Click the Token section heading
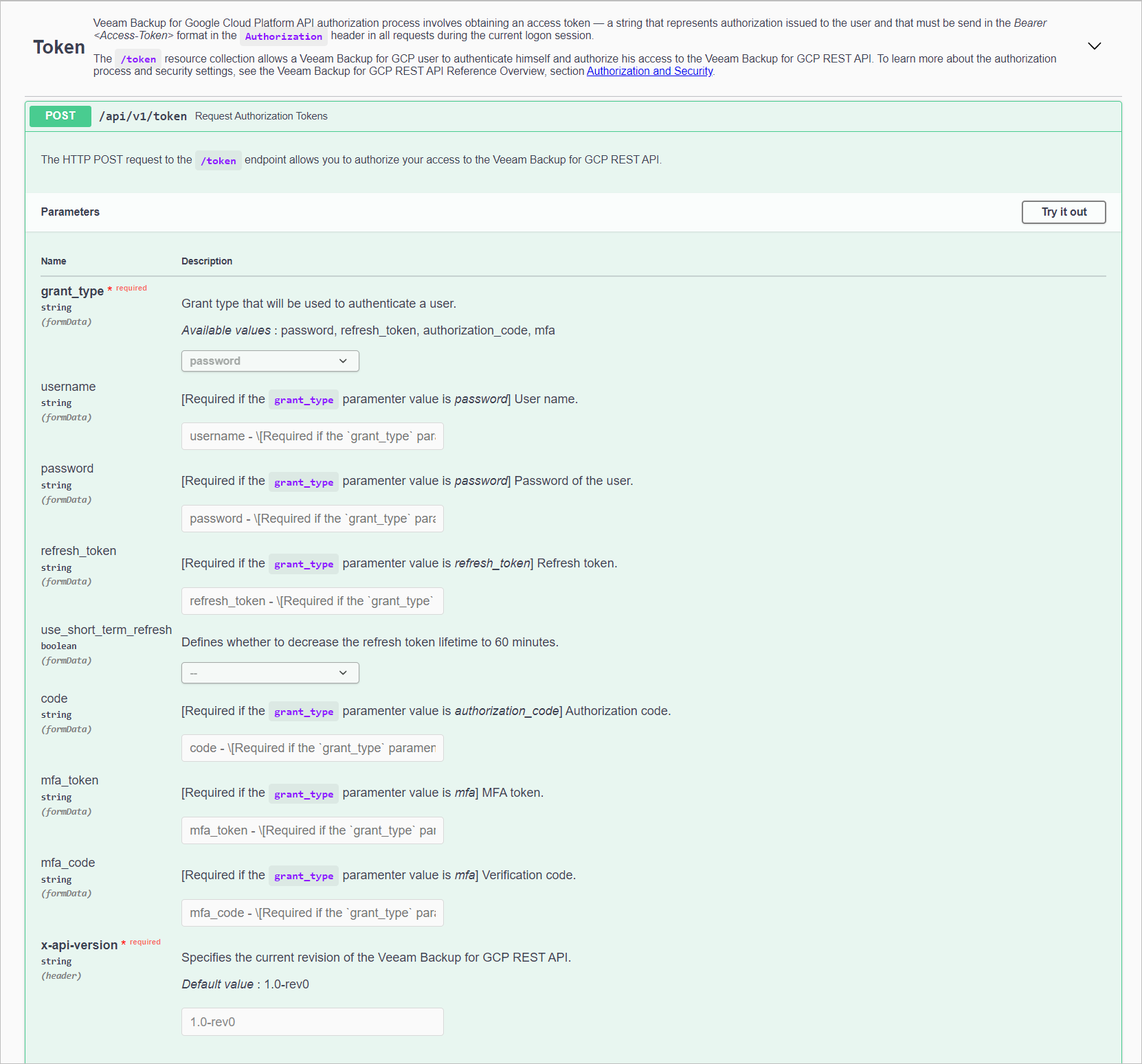Image resolution: width=1142 pixels, height=1064 pixels. coord(59,47)
